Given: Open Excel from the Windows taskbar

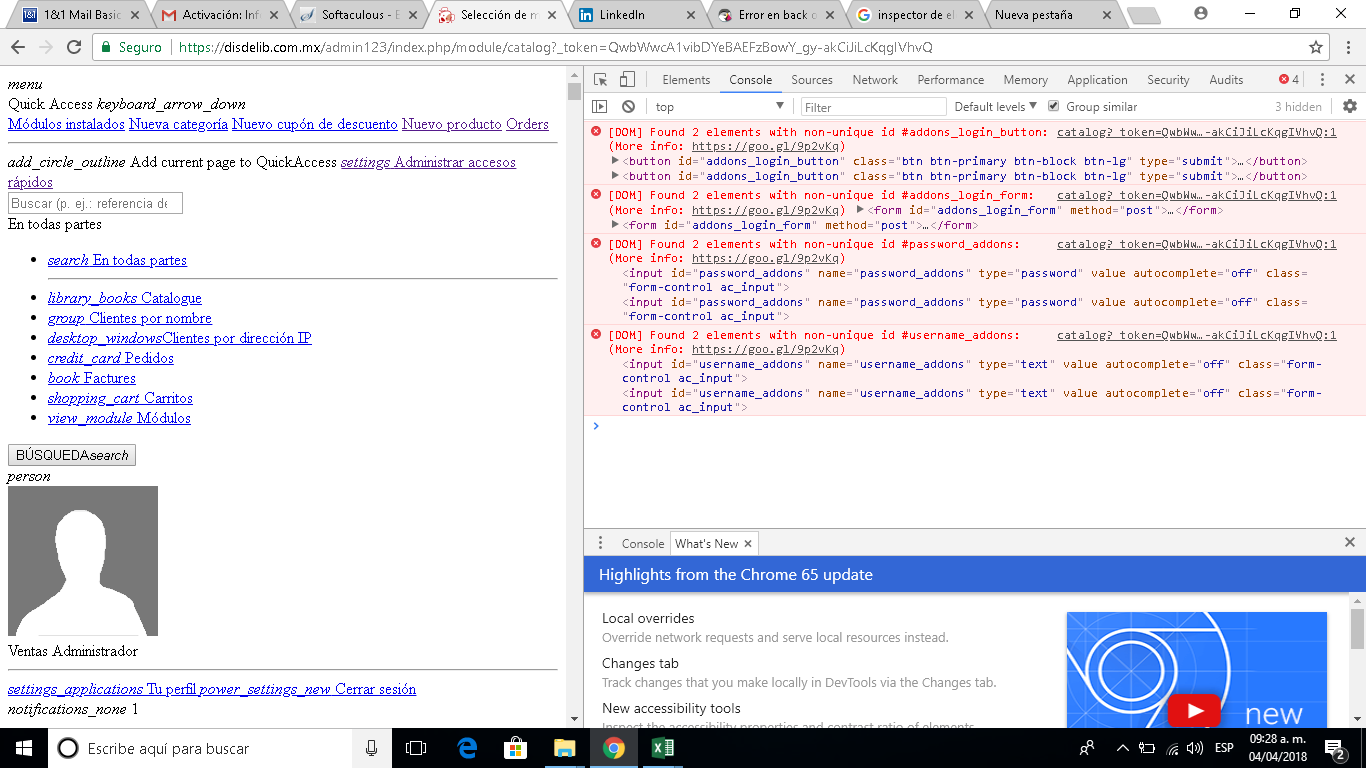Looking at the screenshot, I should 662,748.
